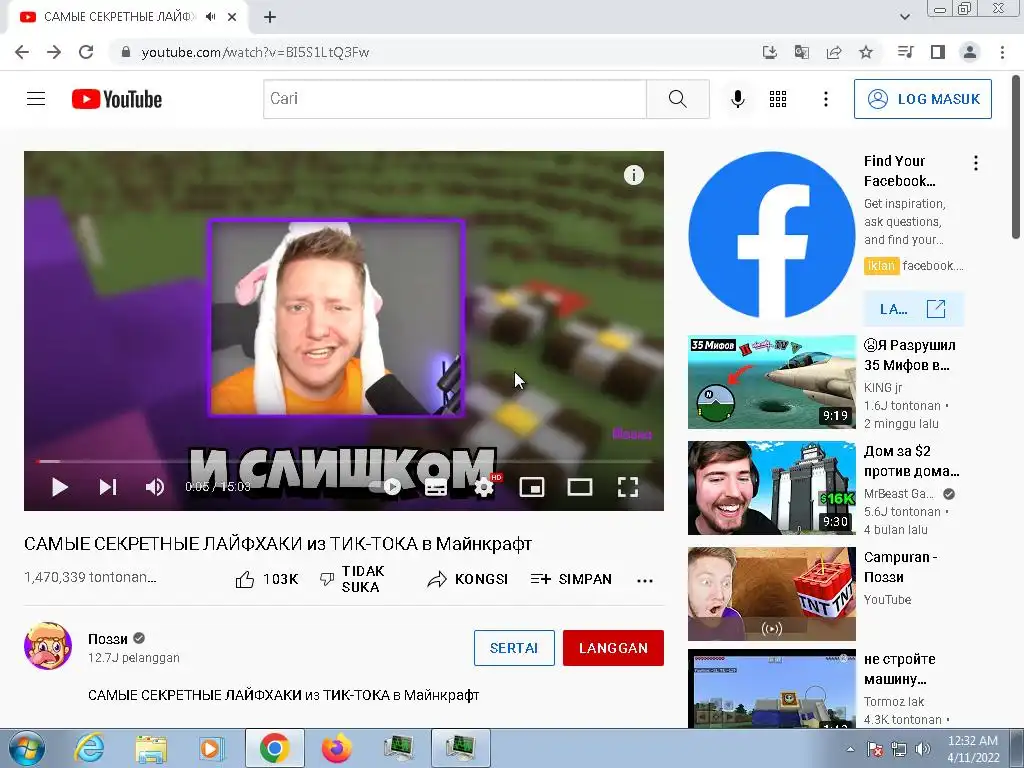1024x768 pixels.
Task: Click the youtube.com address bar URL
Action: pyautogui.click(x=255, y=52)
